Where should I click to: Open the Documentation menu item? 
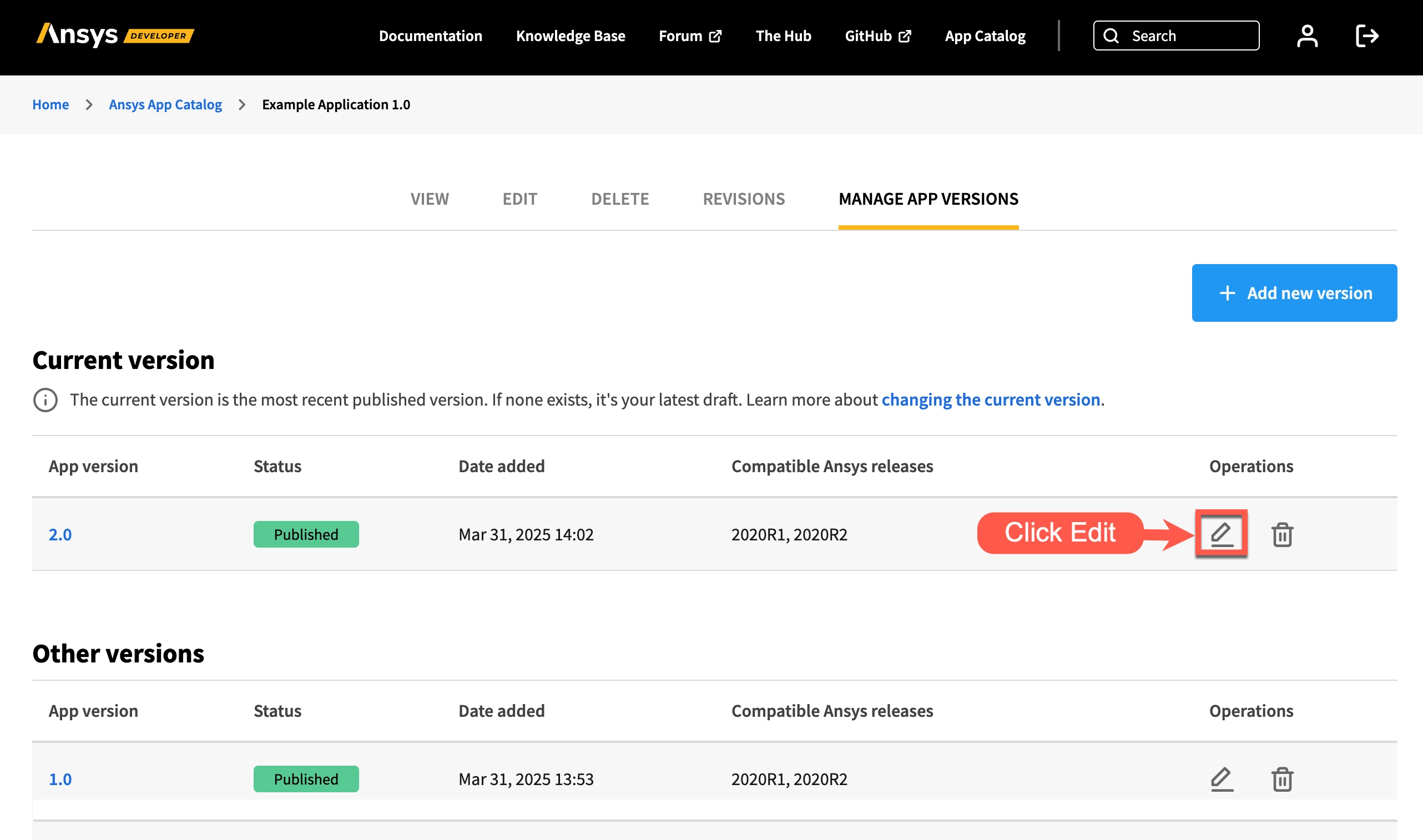point(430,36)
